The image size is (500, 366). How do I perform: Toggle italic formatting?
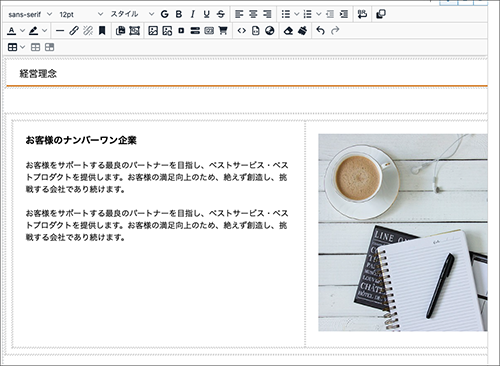click(193, 14)
